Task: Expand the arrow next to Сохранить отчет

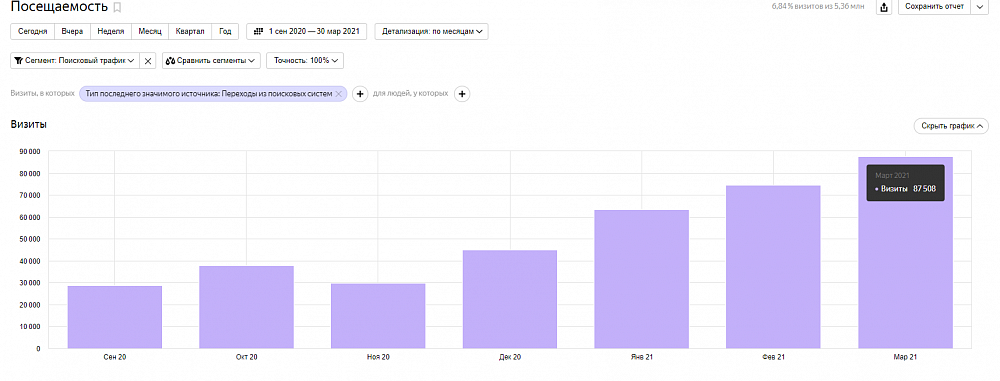Action: tap(980, 7)
